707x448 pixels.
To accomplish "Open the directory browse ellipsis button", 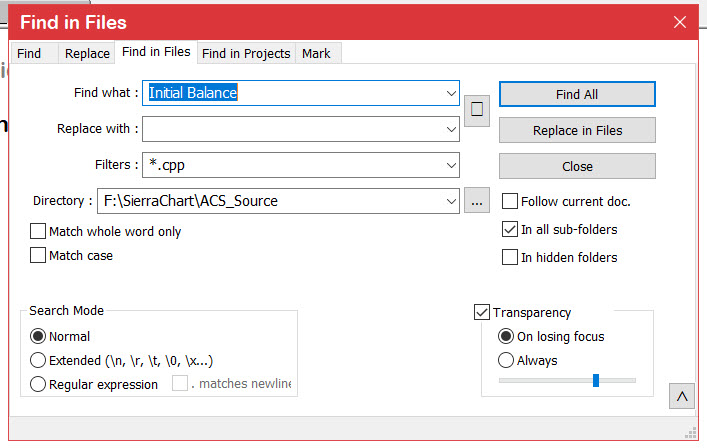I will (x=476, y=201).
